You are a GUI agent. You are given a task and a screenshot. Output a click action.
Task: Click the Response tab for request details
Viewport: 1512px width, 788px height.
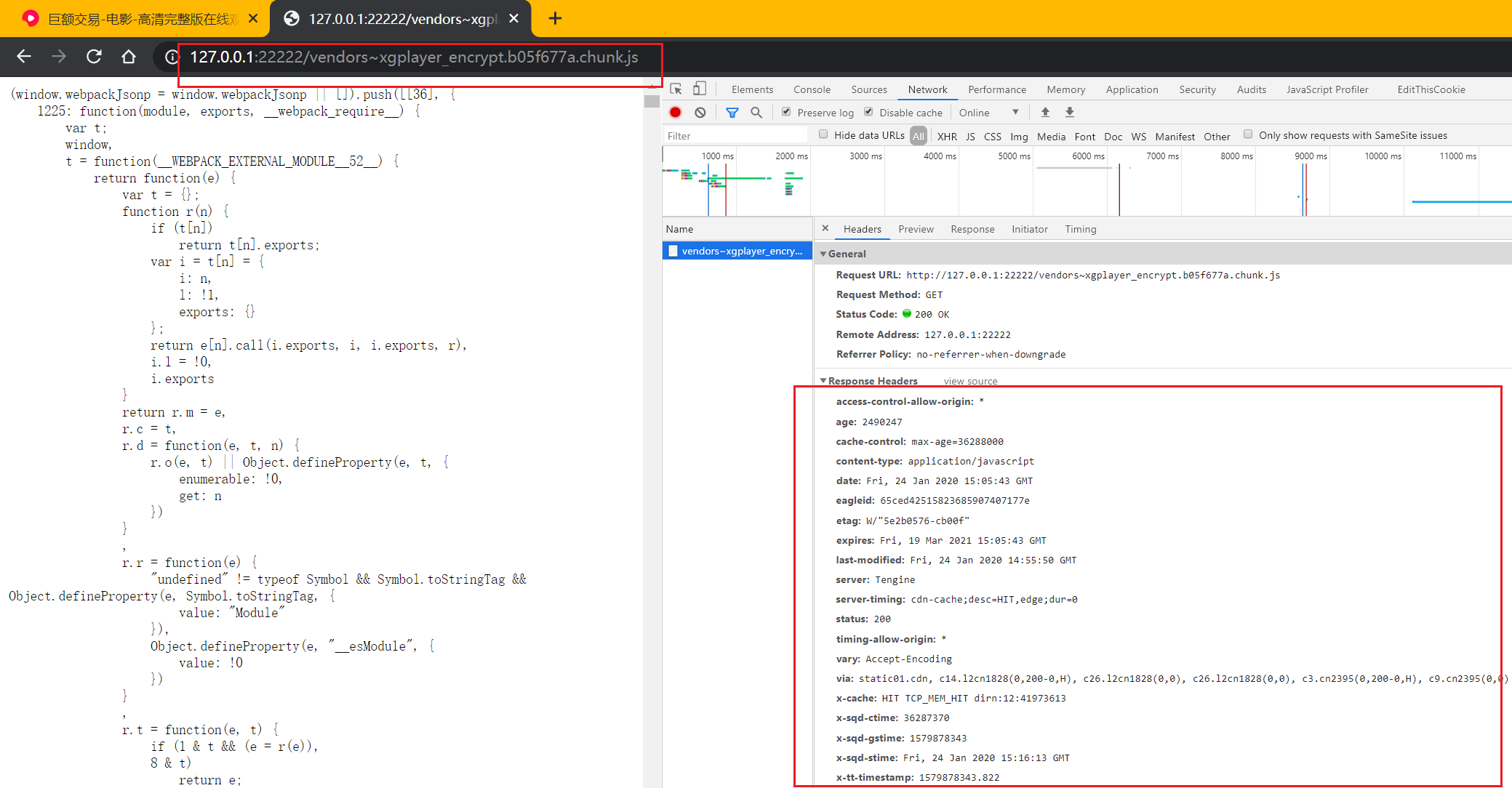point(972,229)
